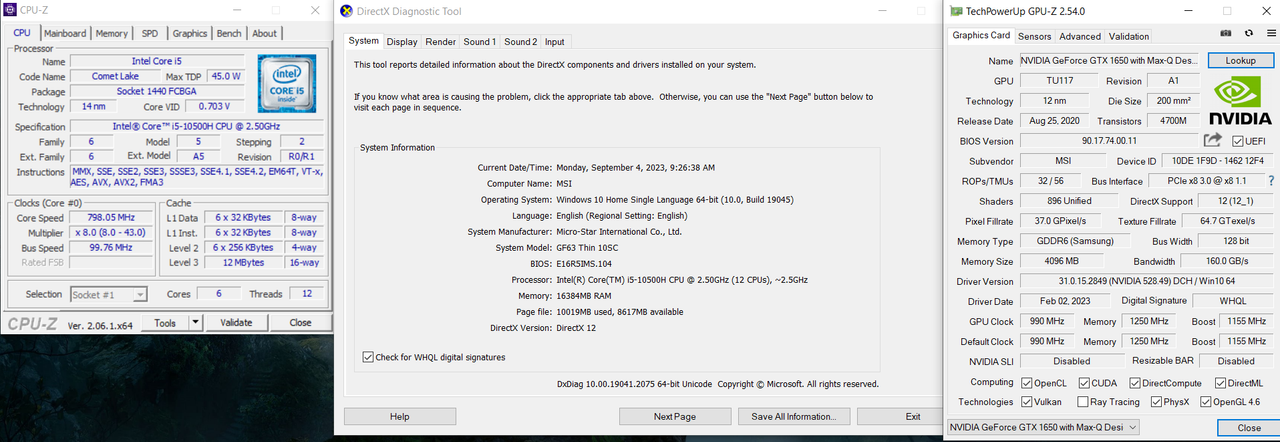Open the Validation tab in GPU-Z
This screenshot has width=1280, height=442.
1129,36
